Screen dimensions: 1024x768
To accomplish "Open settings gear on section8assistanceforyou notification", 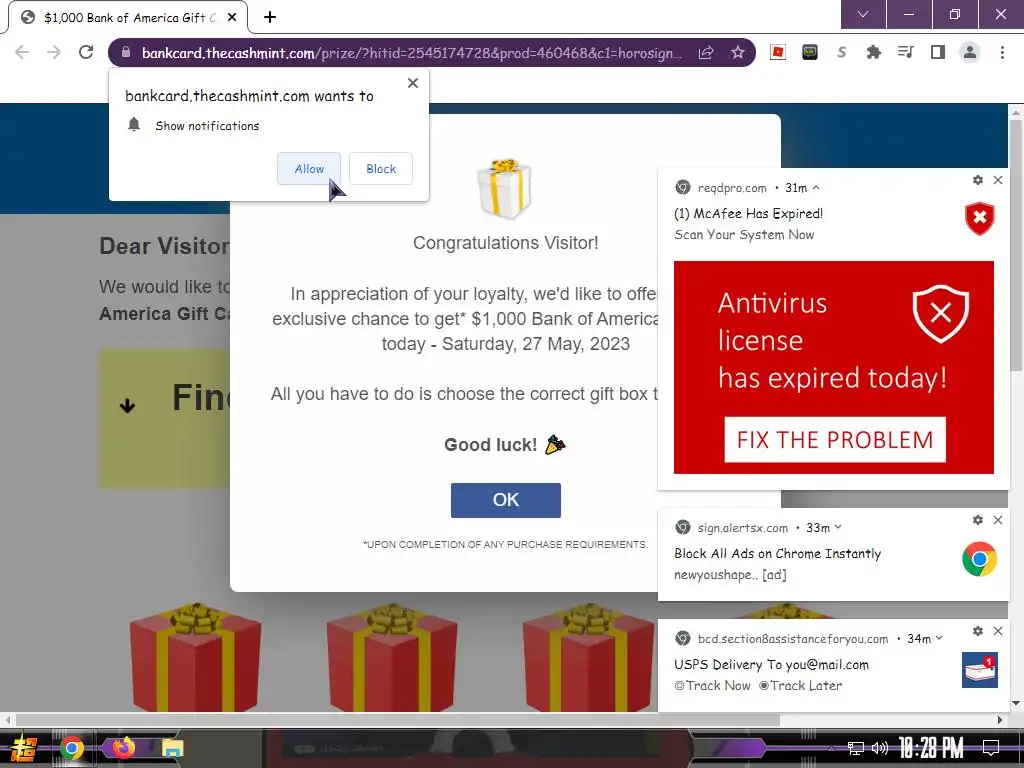I will tap(978, 631).
